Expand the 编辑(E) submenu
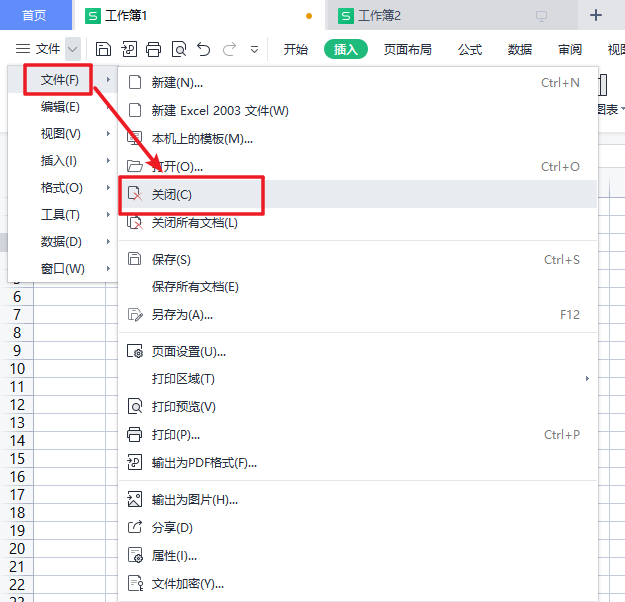The height and width of the screenshot is (602, 625). 63,107
